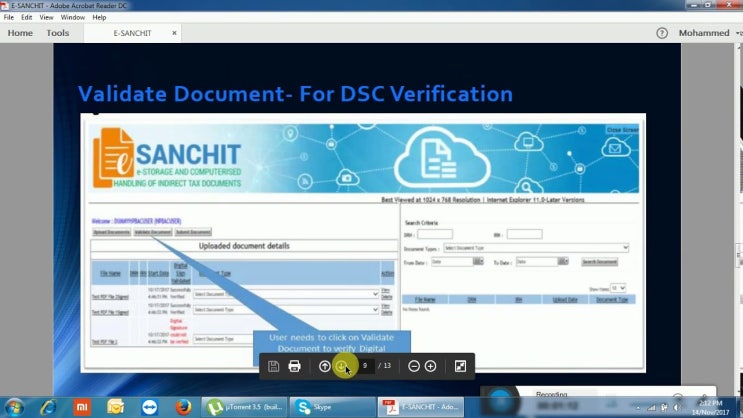Screen dimensions: 743x418
Task: Go to next page with down arrow
Action: coord(341,366)
